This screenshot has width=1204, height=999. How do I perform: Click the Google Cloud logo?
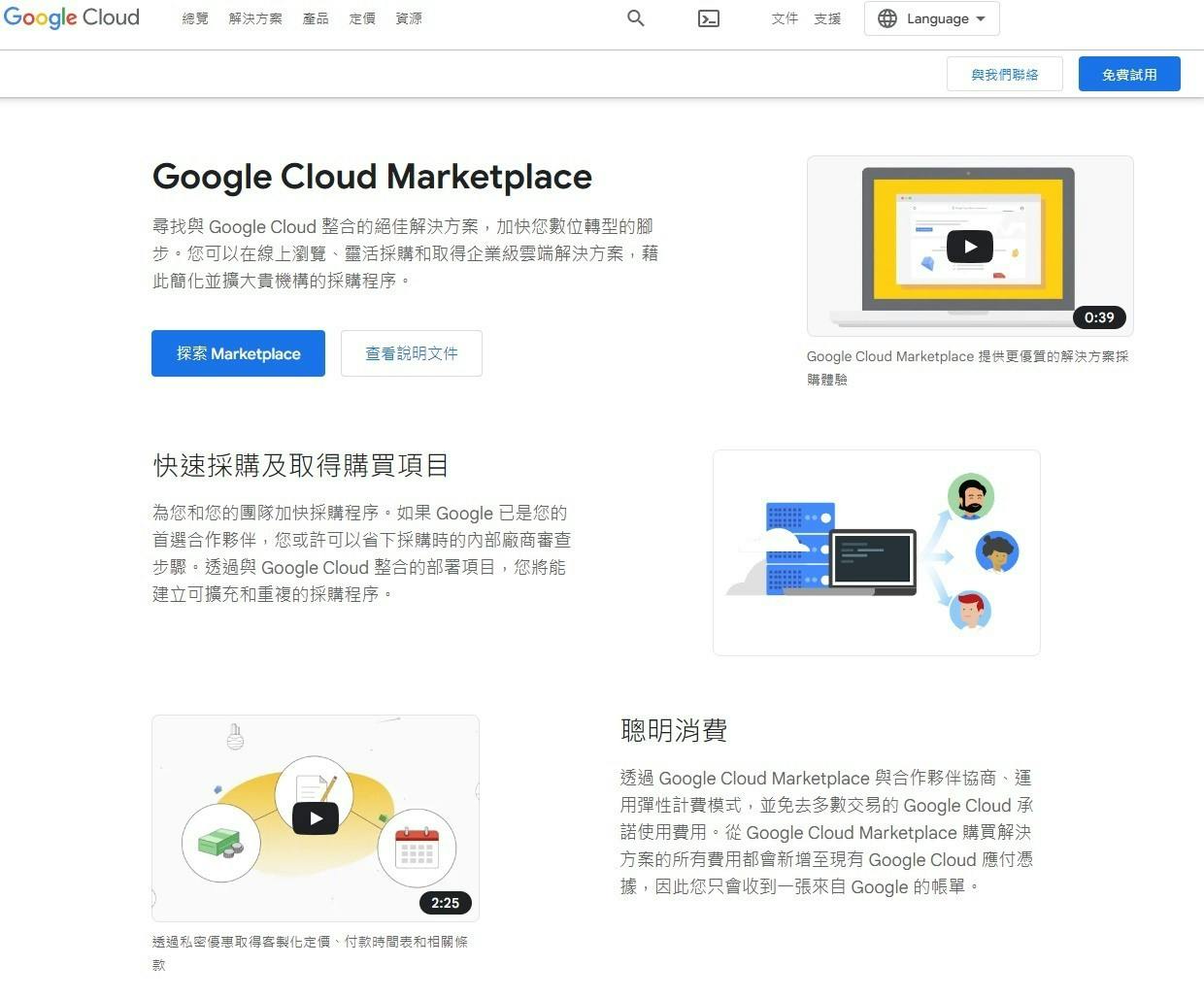tap(72, 17)
